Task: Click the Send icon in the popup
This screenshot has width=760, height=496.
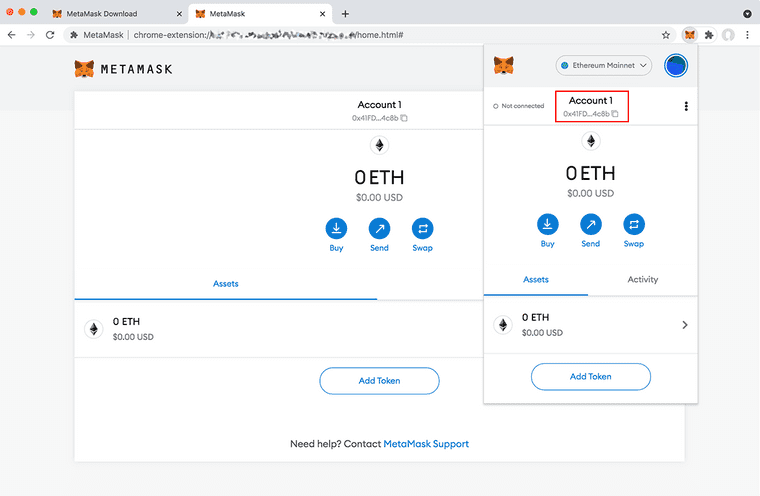Action: tap(591, 224)
